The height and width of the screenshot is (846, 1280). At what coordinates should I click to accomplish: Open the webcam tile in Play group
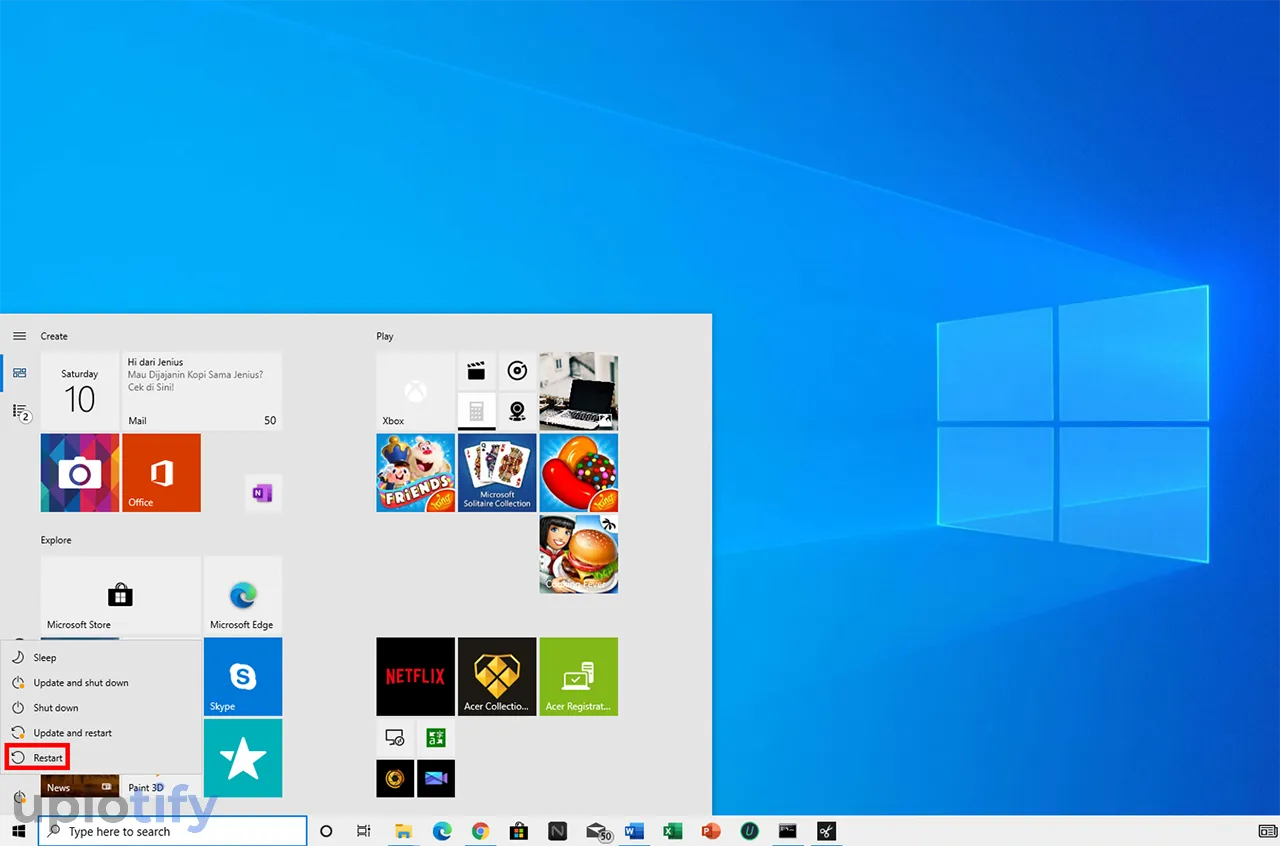tap(517, 411)
